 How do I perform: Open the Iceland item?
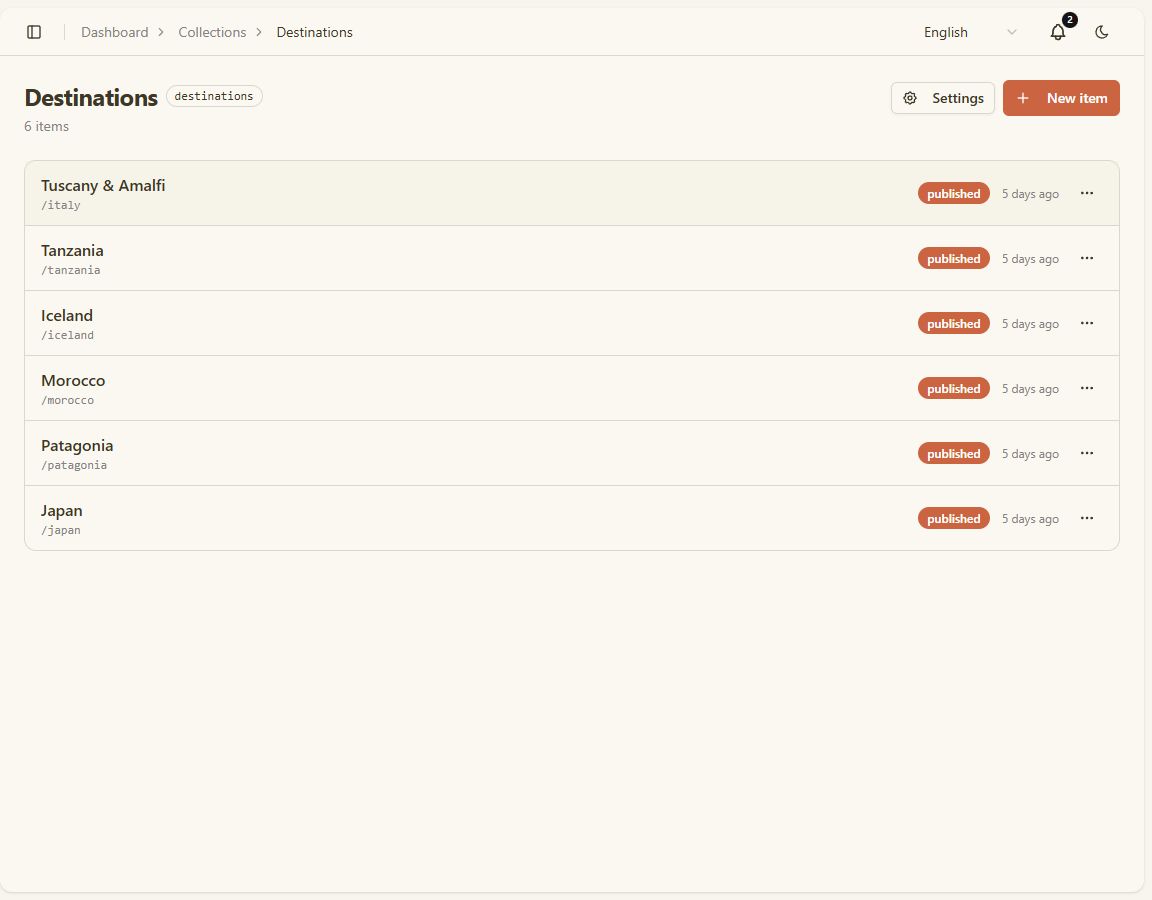click(572, 323)
